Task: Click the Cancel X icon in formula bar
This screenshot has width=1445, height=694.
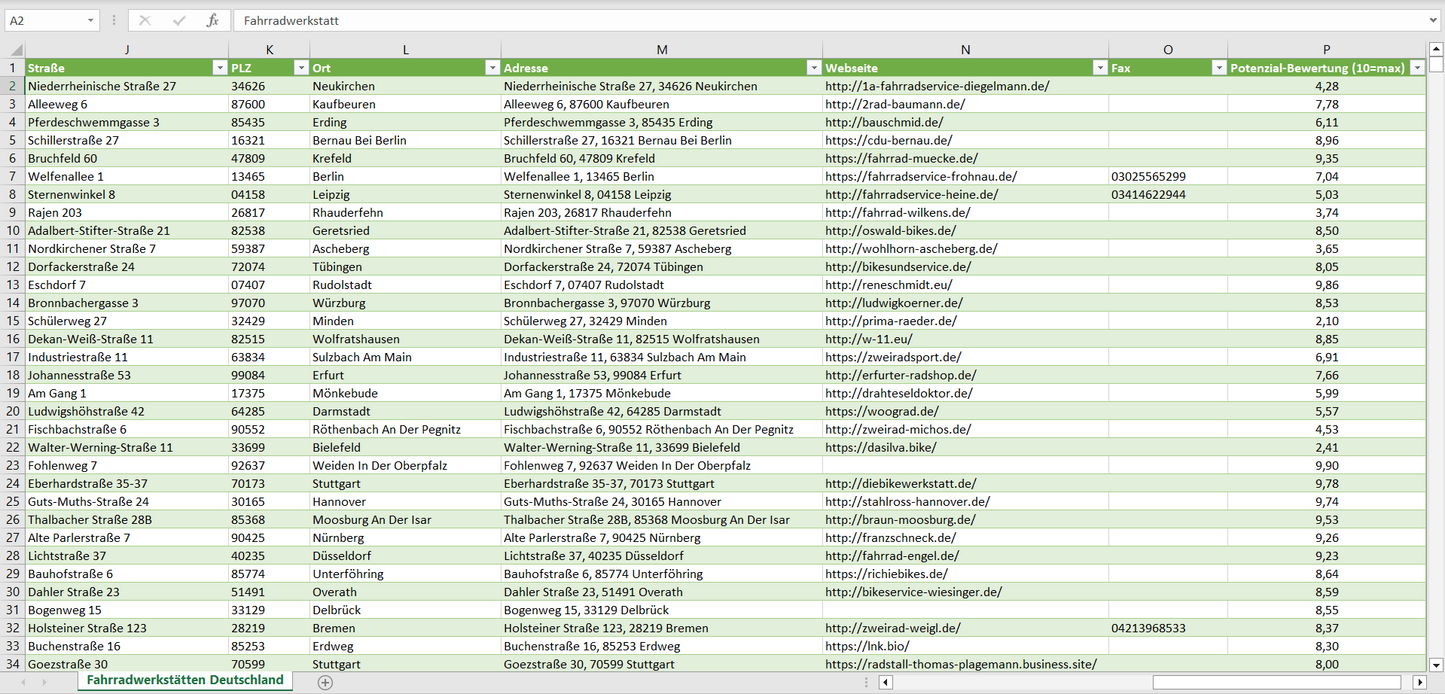Action: pos(145,20)
